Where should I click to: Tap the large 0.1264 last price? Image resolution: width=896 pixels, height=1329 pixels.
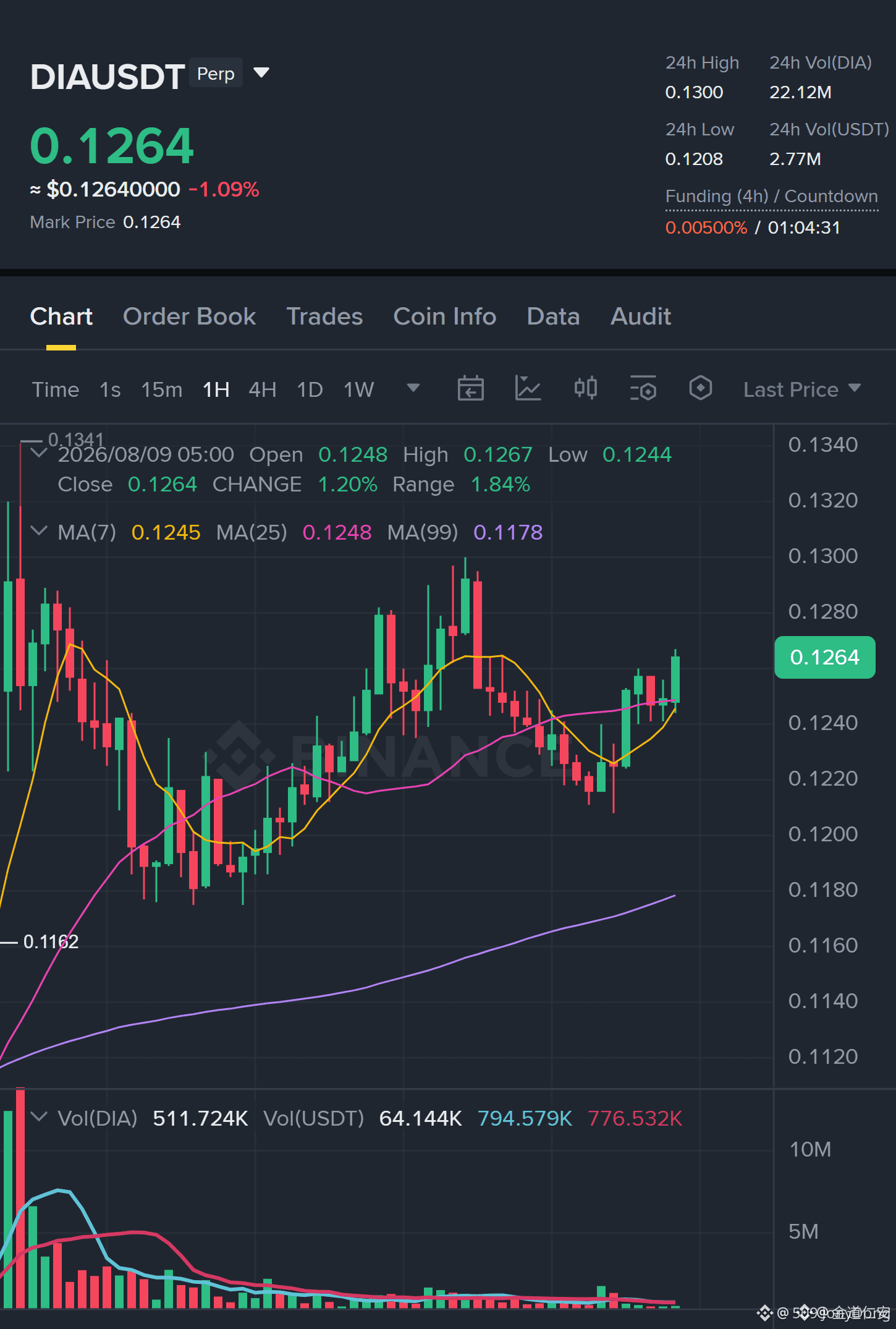coord(112,146)
